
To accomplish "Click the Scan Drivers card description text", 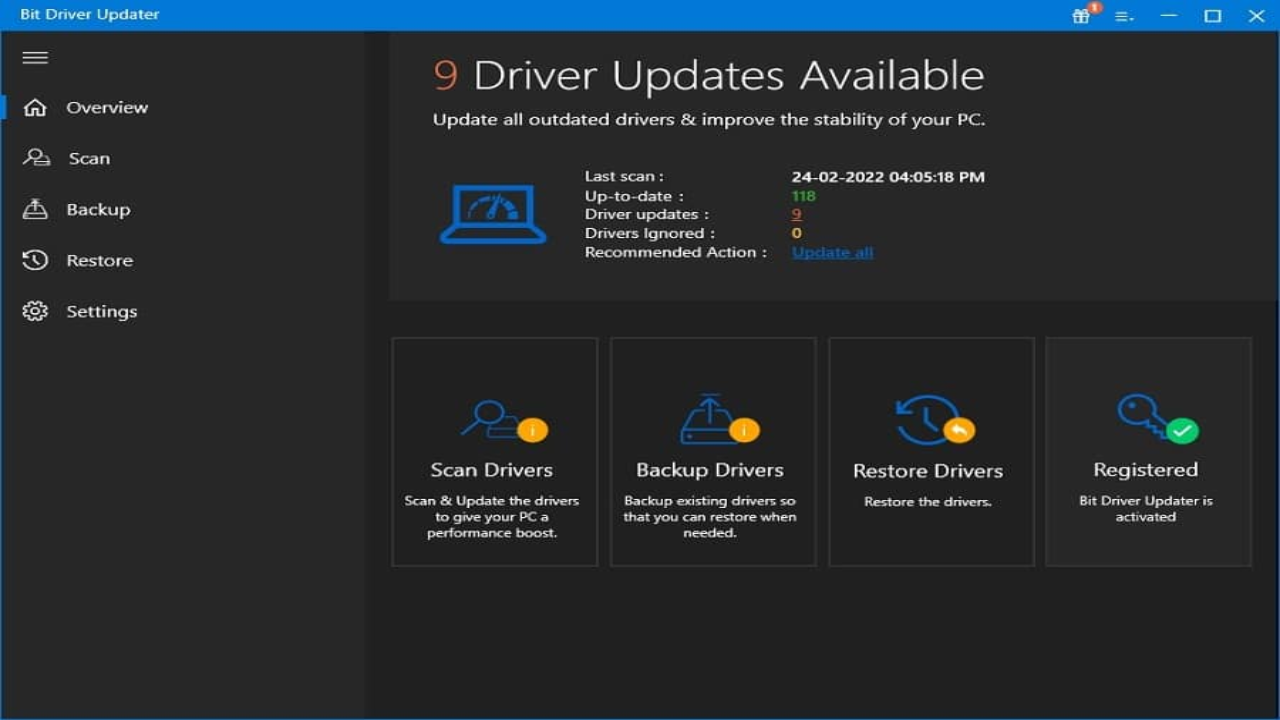I will click(492, 517).
